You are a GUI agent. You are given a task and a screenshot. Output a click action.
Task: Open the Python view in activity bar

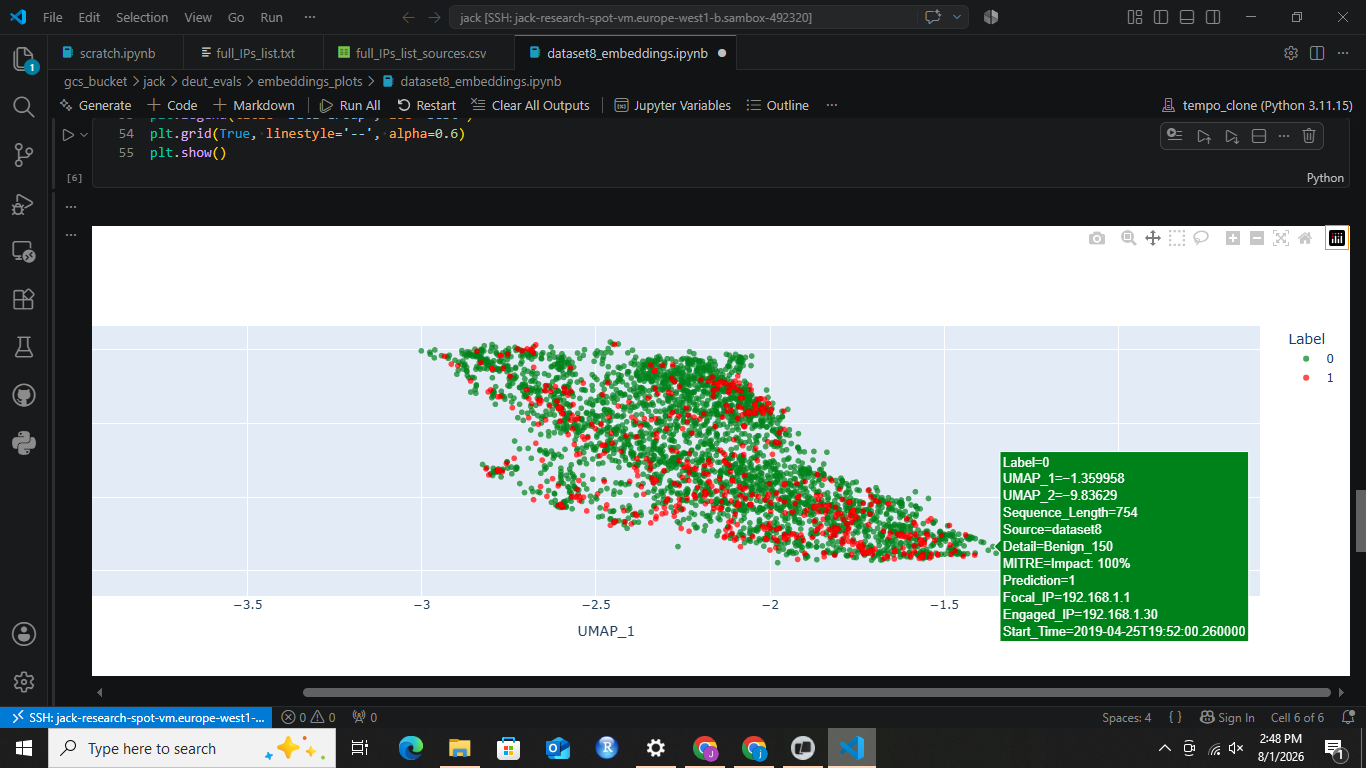[x=24, y=442]
